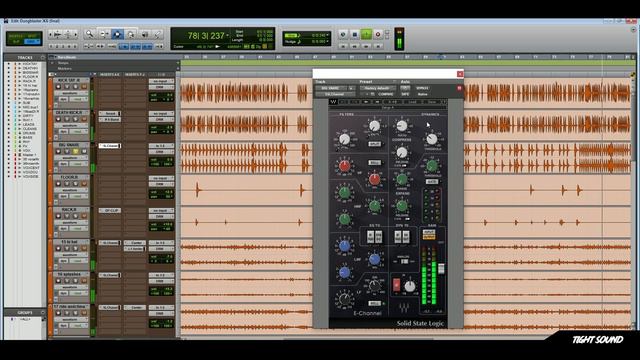This screenshot has width=640, height=360.
Task: Select LEADS in the Tracks list
Action: [29, 124]
